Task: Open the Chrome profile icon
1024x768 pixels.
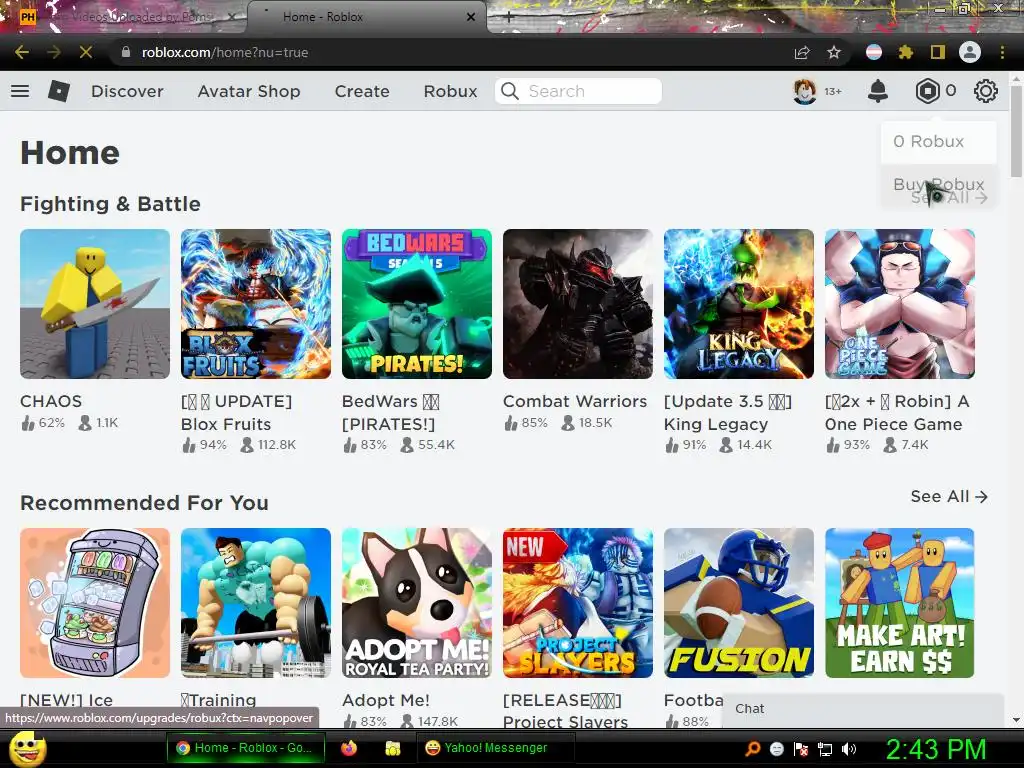Action: click(970, 52)
